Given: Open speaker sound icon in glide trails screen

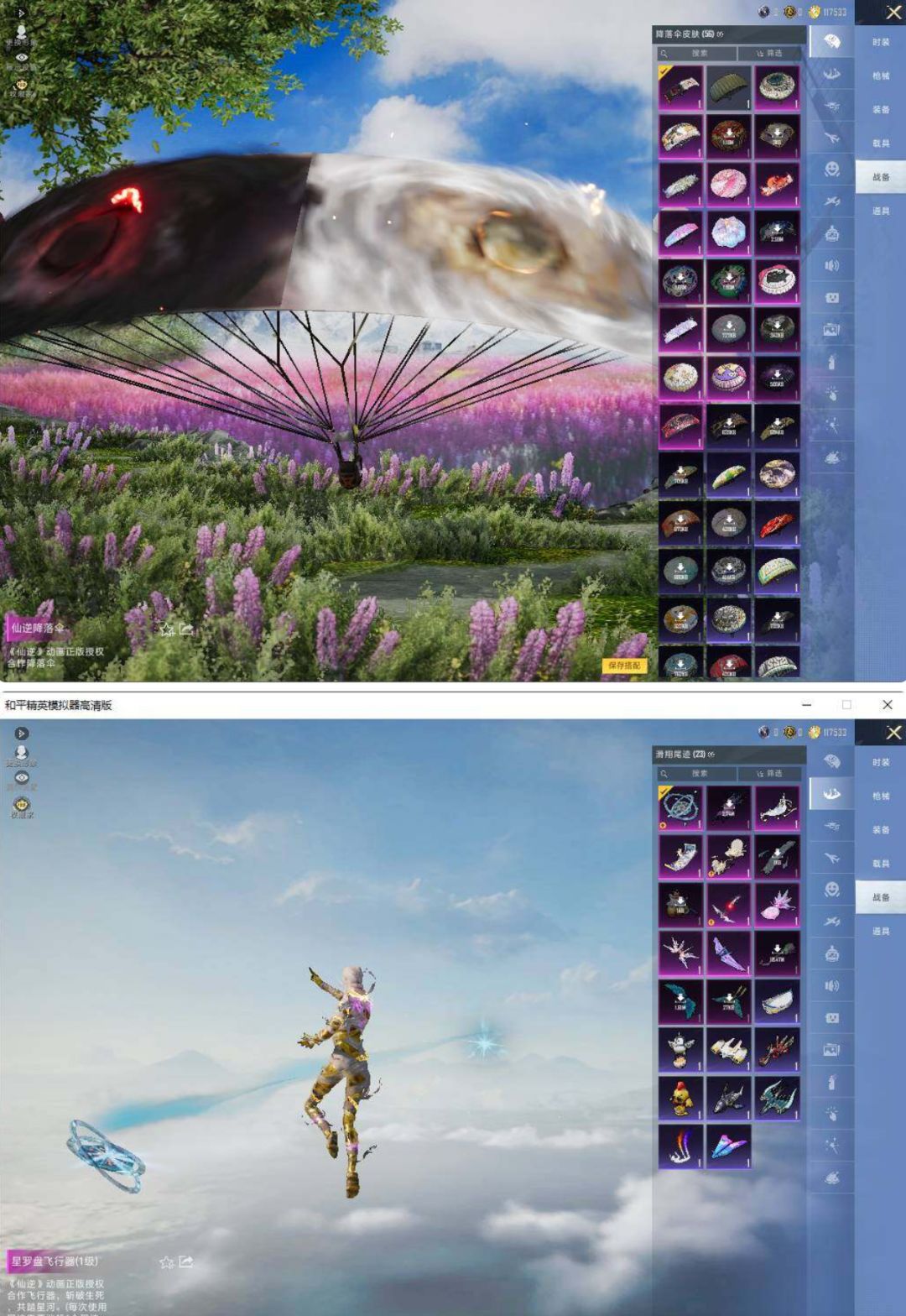Looking at the screenshot, I should [x=831, y=985].
